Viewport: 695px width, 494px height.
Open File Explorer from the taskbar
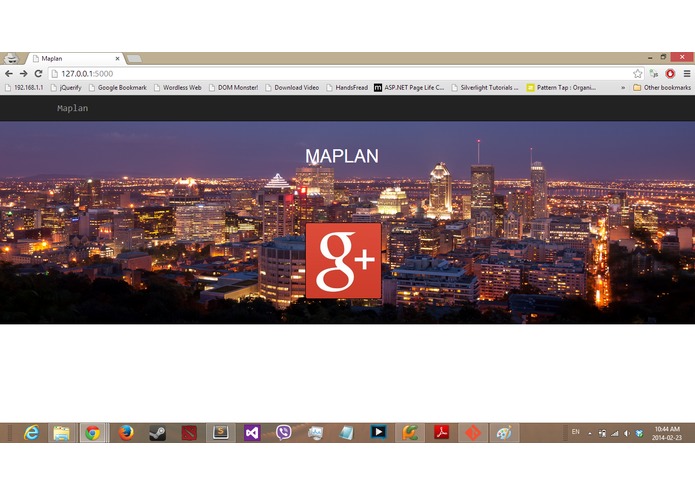click(62, 432)
